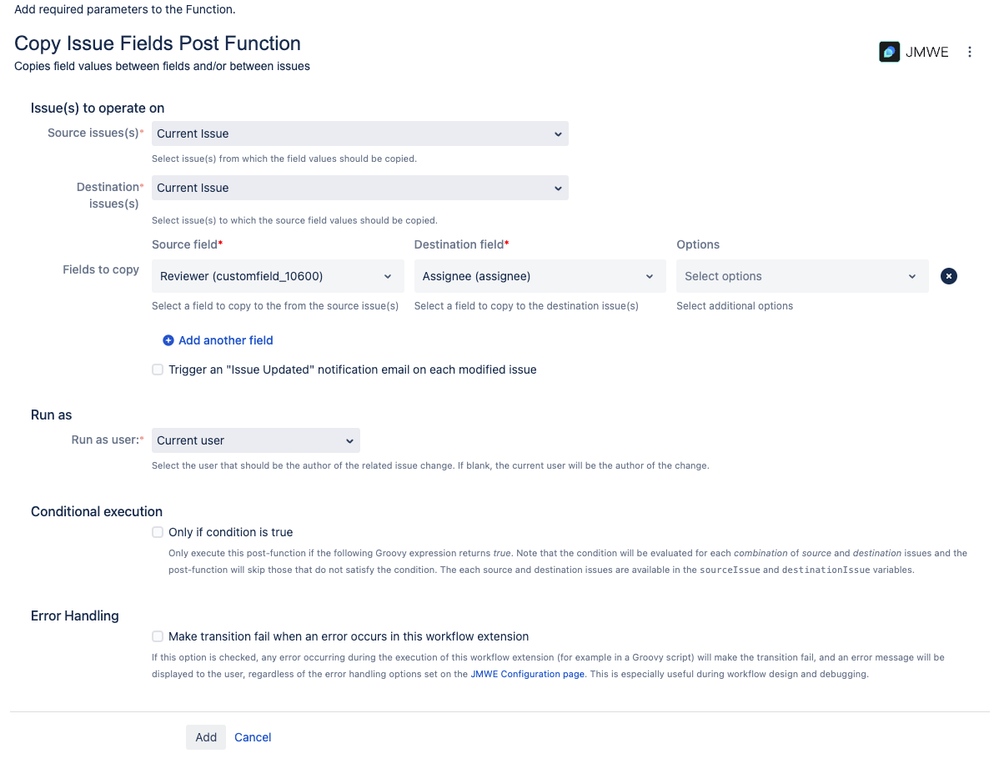The width and height of the screenshot is (999, 759).
Task: Open the three-dot more options menu
Action: tap(969, 52)
